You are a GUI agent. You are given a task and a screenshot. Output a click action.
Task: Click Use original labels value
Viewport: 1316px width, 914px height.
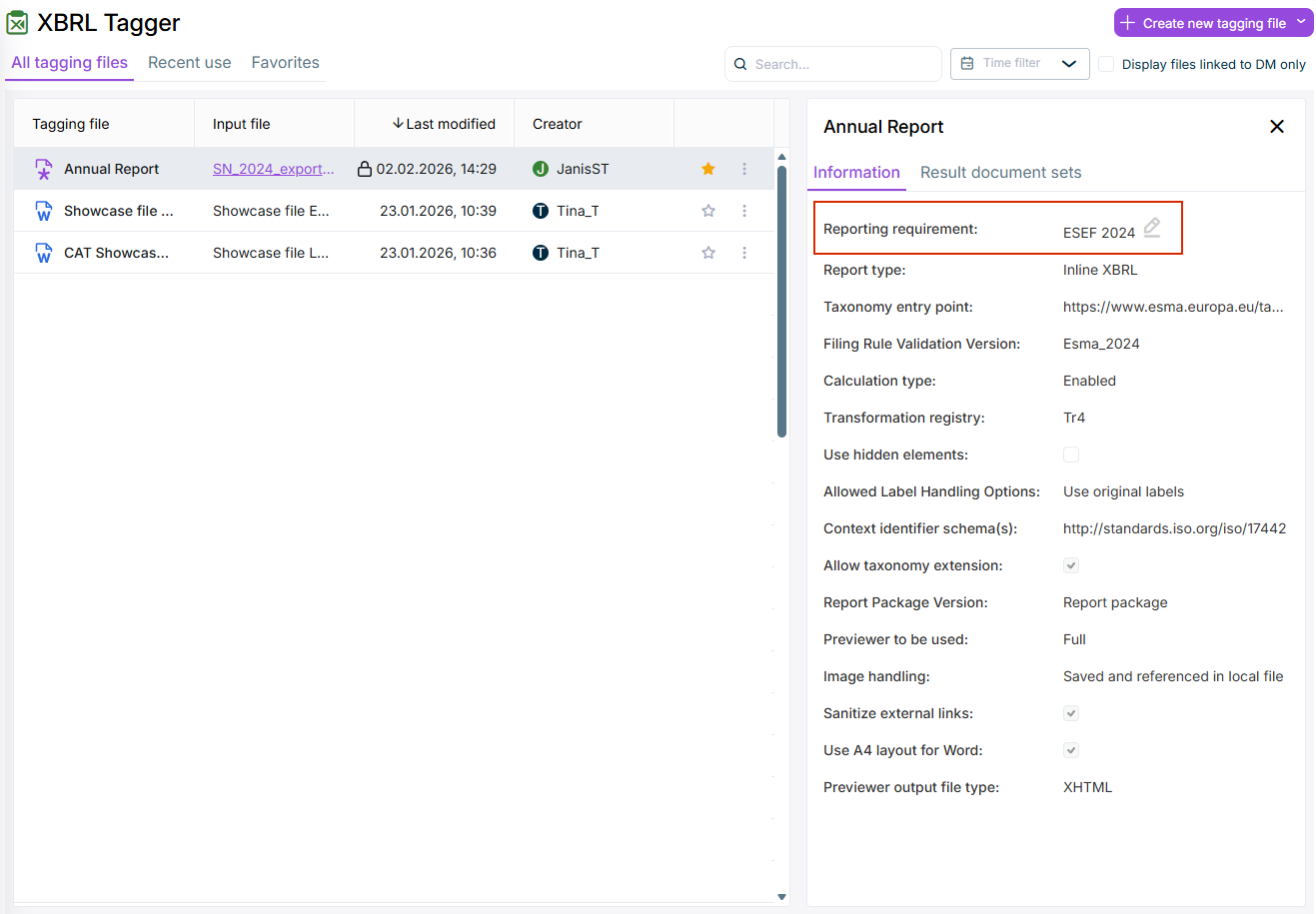(x=1123, y=491)
